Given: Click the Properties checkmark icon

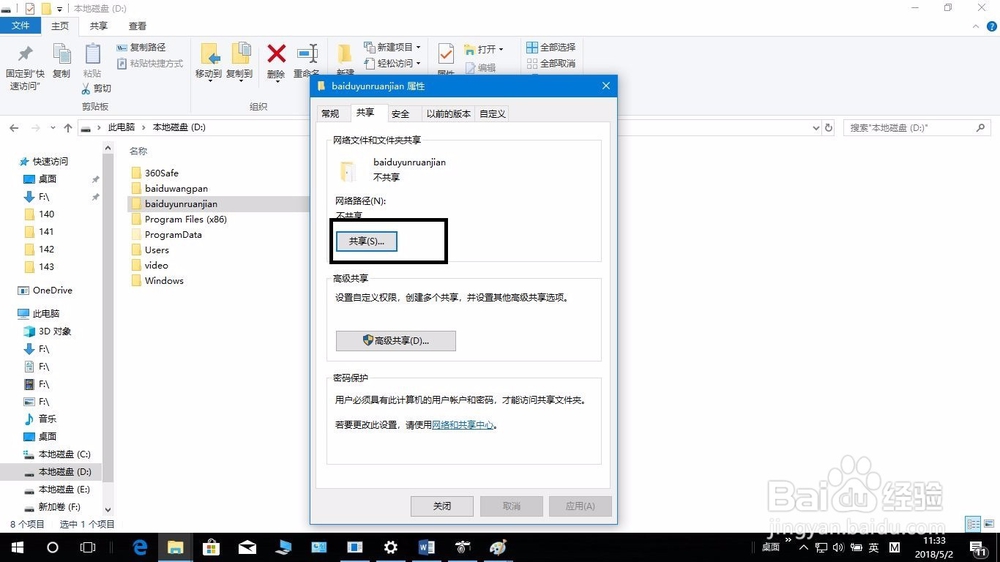Looking at the screenshot, I should click(446, 55).
